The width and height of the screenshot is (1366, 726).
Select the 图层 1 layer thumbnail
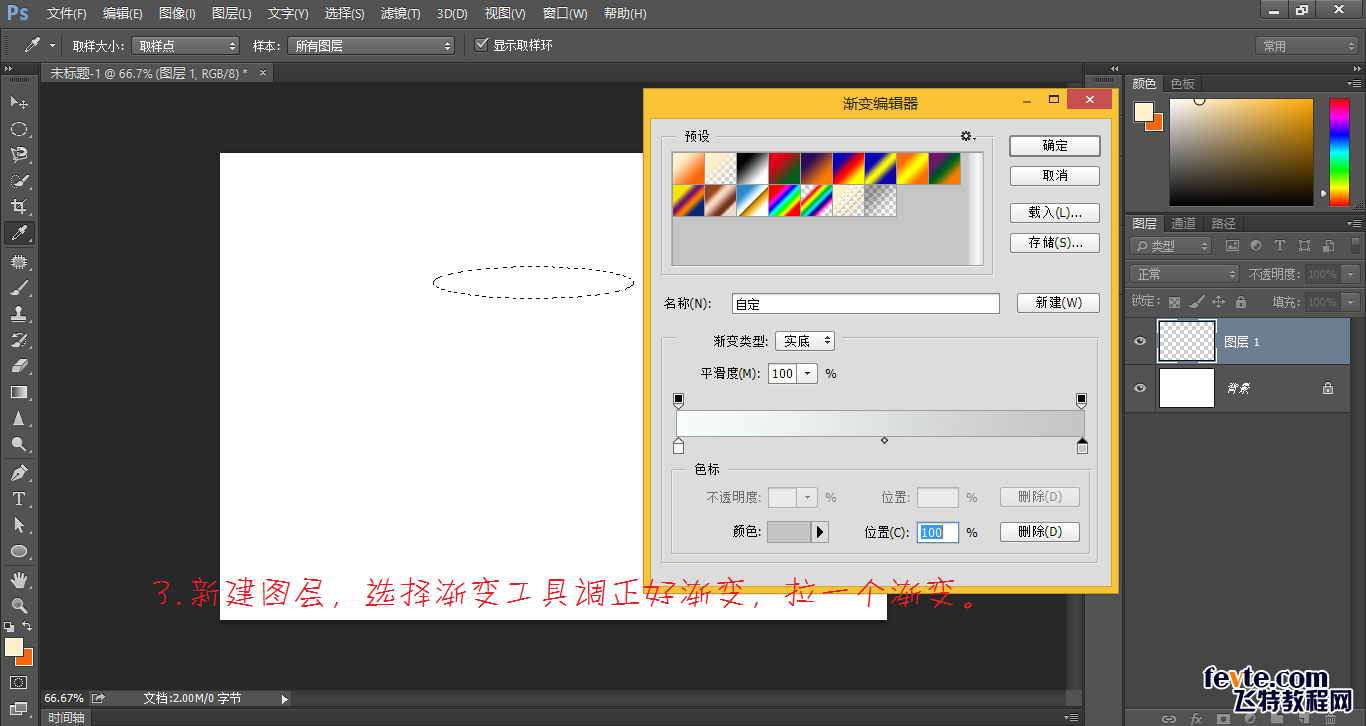[x=1187, y=341]
